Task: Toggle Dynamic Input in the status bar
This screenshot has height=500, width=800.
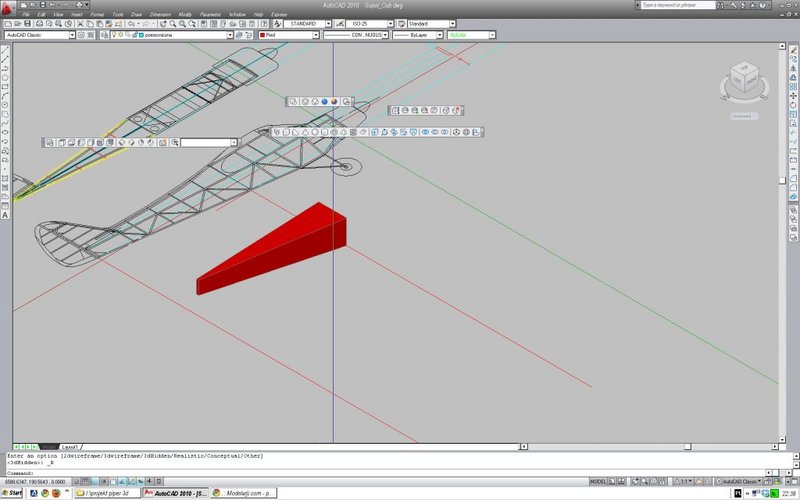Action: click(x=140, y=481)
